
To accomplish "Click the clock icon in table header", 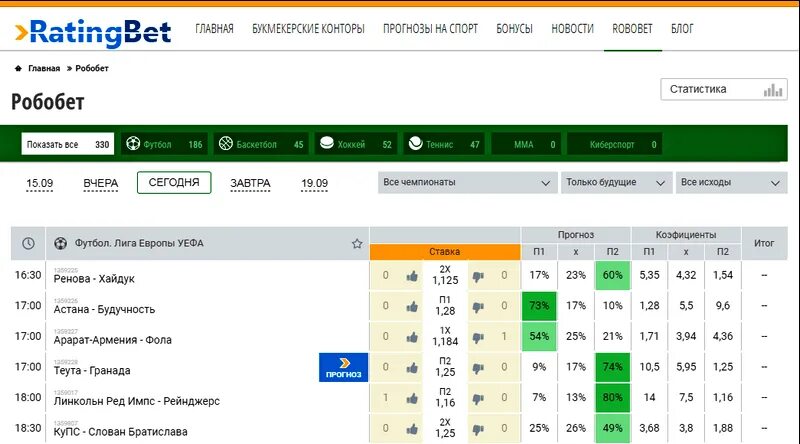I will (28, 243).
